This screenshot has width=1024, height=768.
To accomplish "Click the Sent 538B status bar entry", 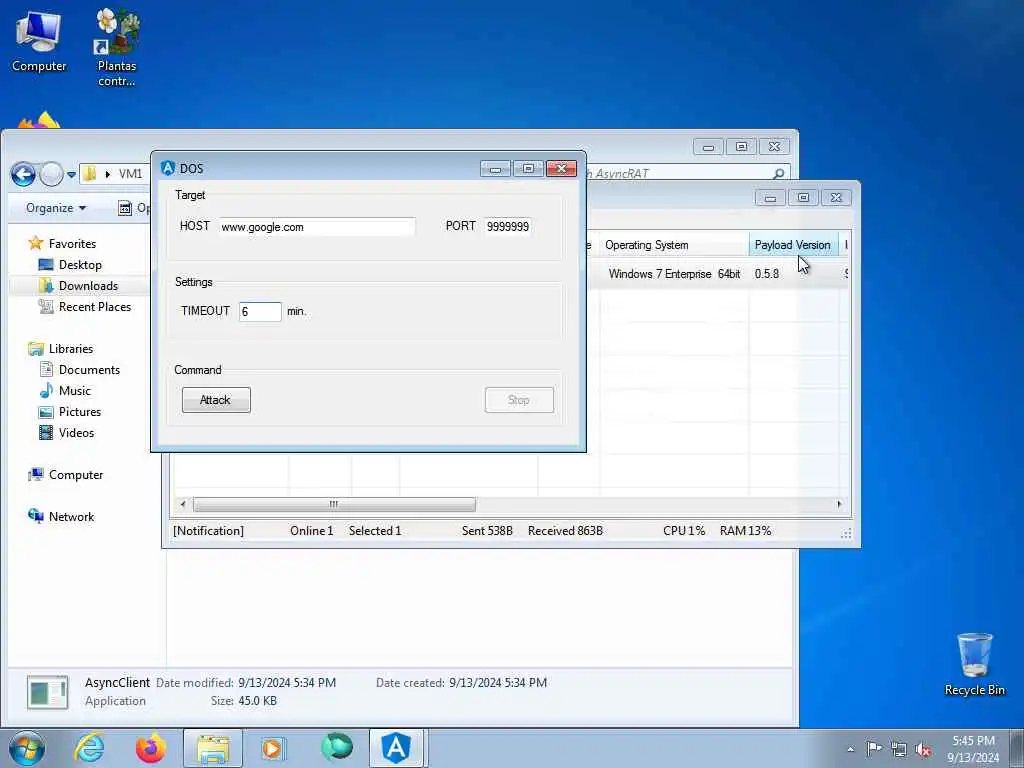I will pyautogui.click(x=487, y=531).
